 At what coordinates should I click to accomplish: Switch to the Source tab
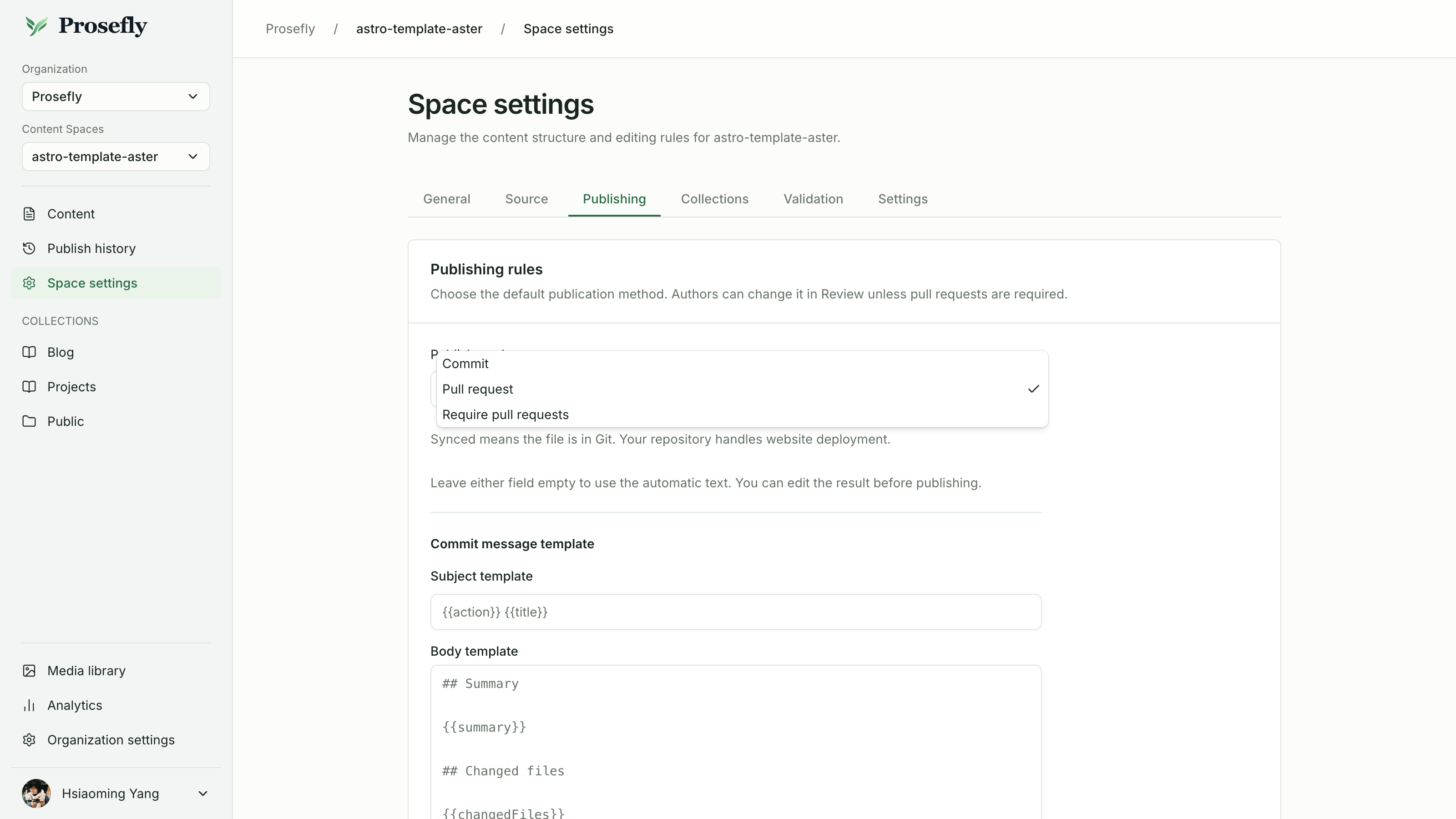coord(526,199)
